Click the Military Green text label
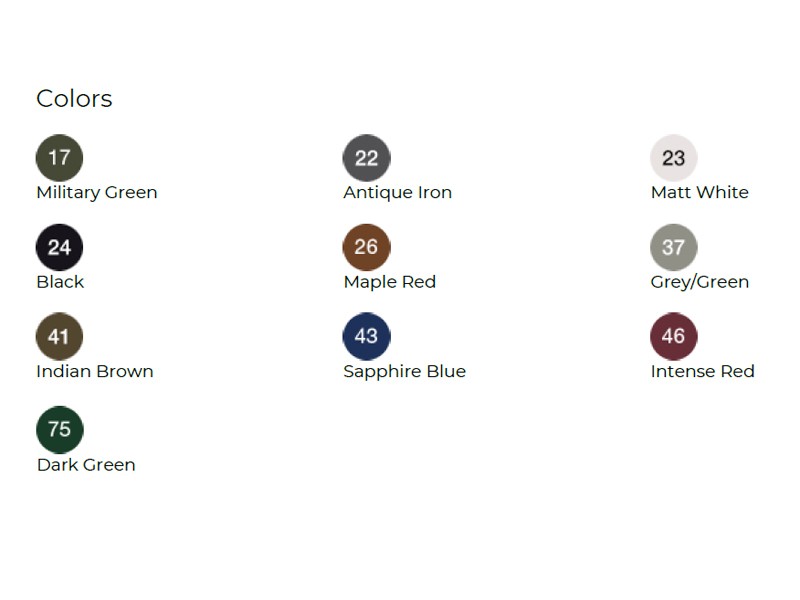Viewport: 800px width, 600px height. coord(97,192)
